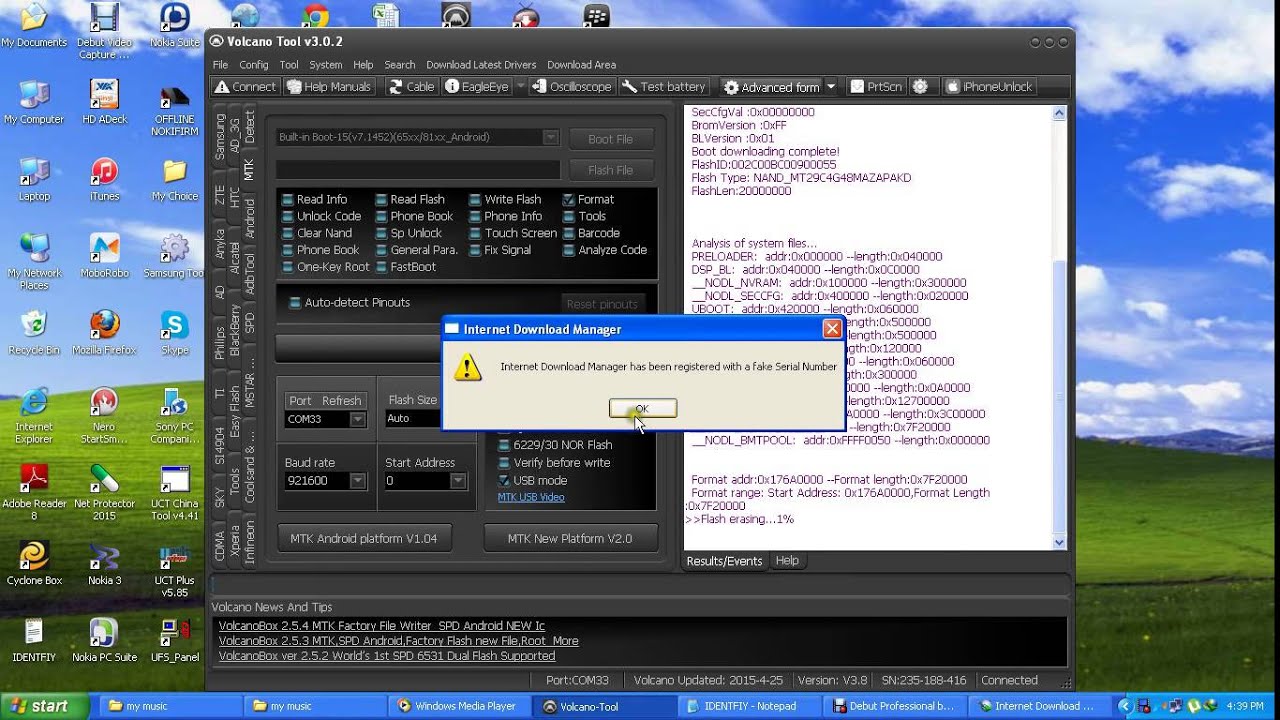Click MTK Android platform V1.04 button
Viewport: 1280px width, 720px height.
(364, 538)
